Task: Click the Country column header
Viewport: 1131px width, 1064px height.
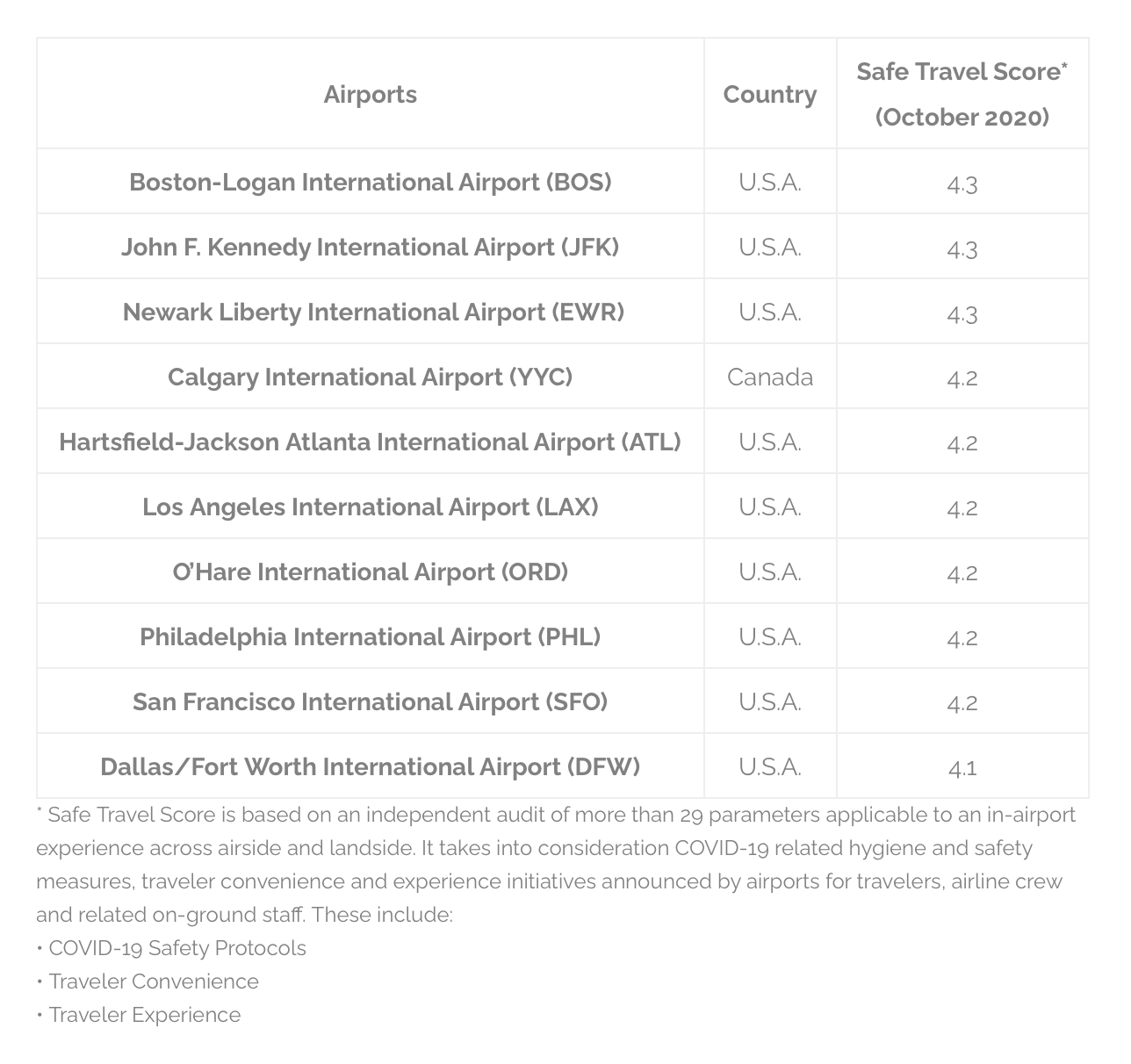Action: 769,94
